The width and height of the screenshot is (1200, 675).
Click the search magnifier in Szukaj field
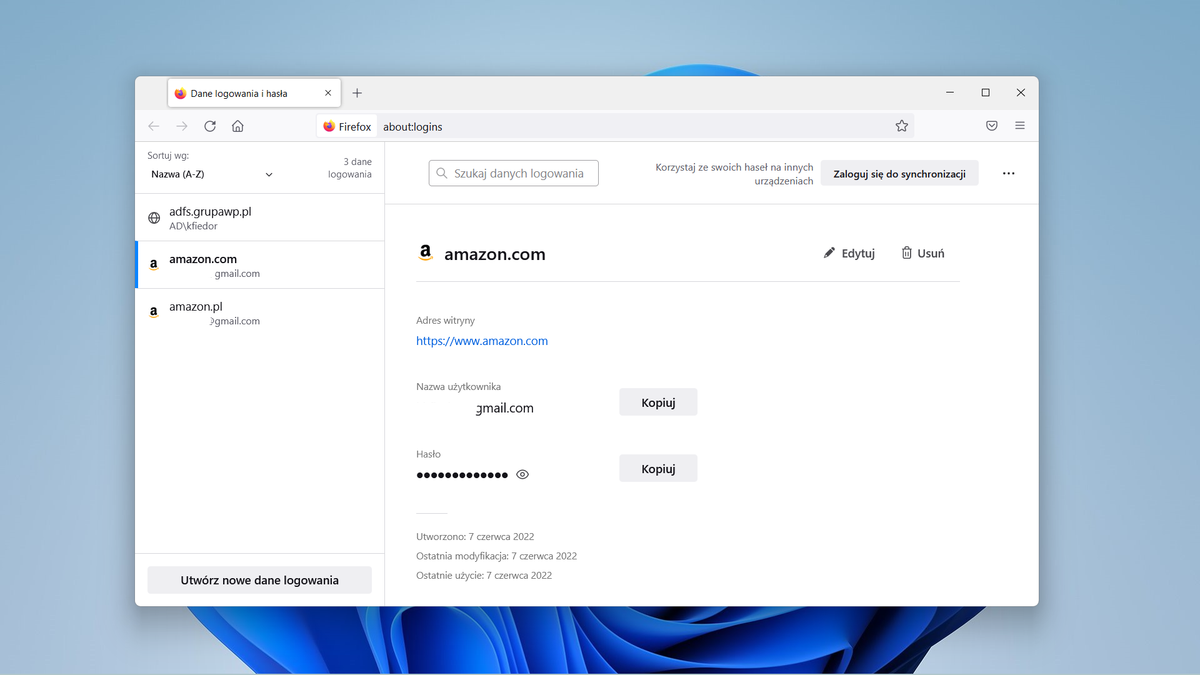coord(441,173)
